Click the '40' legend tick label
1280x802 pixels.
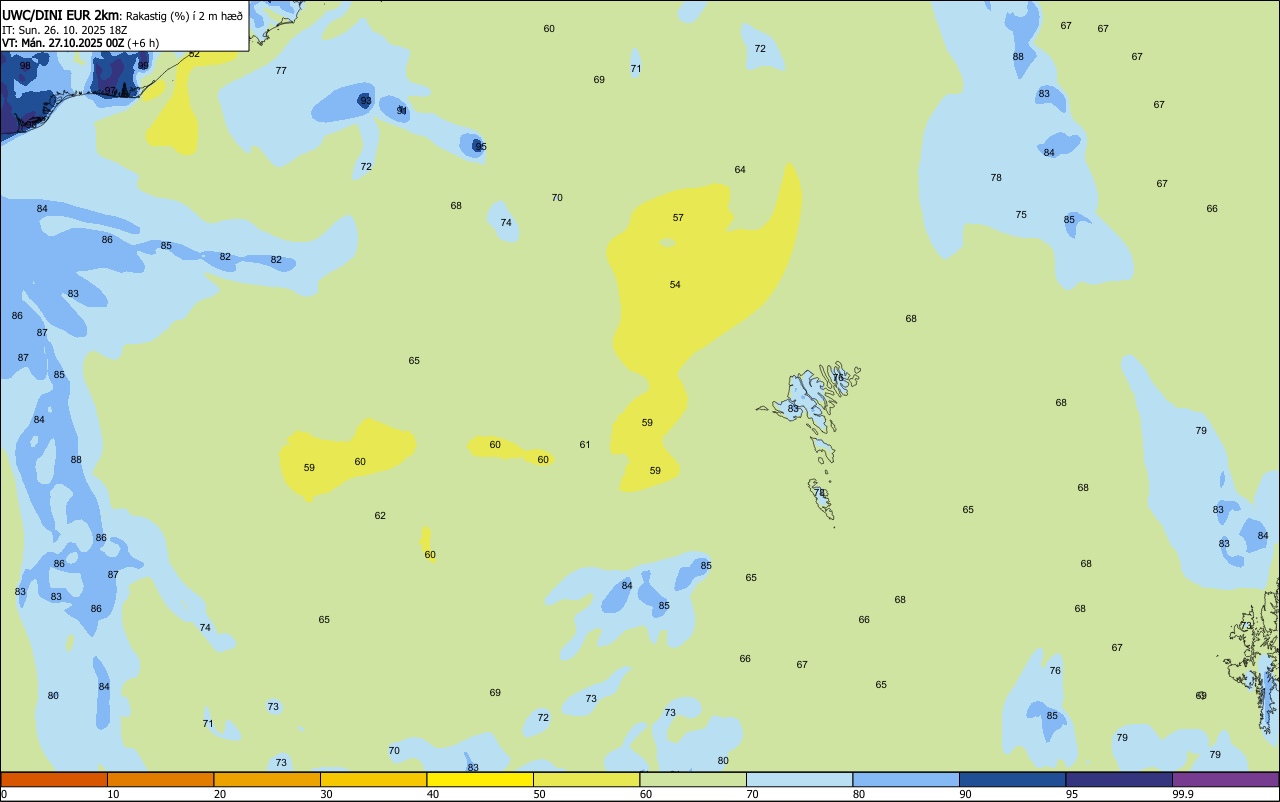point(433,794)
